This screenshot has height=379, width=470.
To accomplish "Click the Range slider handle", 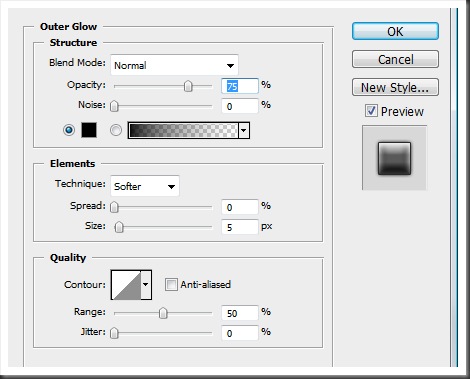I will pos(163,313).
